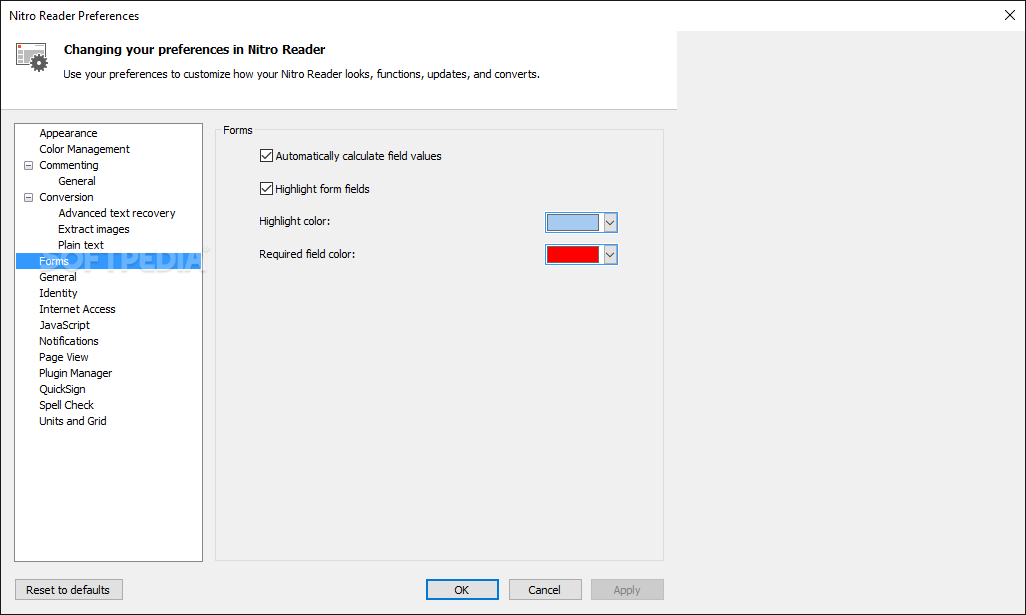
Task: Open Notifications preferences
Action: coord(69,342)
